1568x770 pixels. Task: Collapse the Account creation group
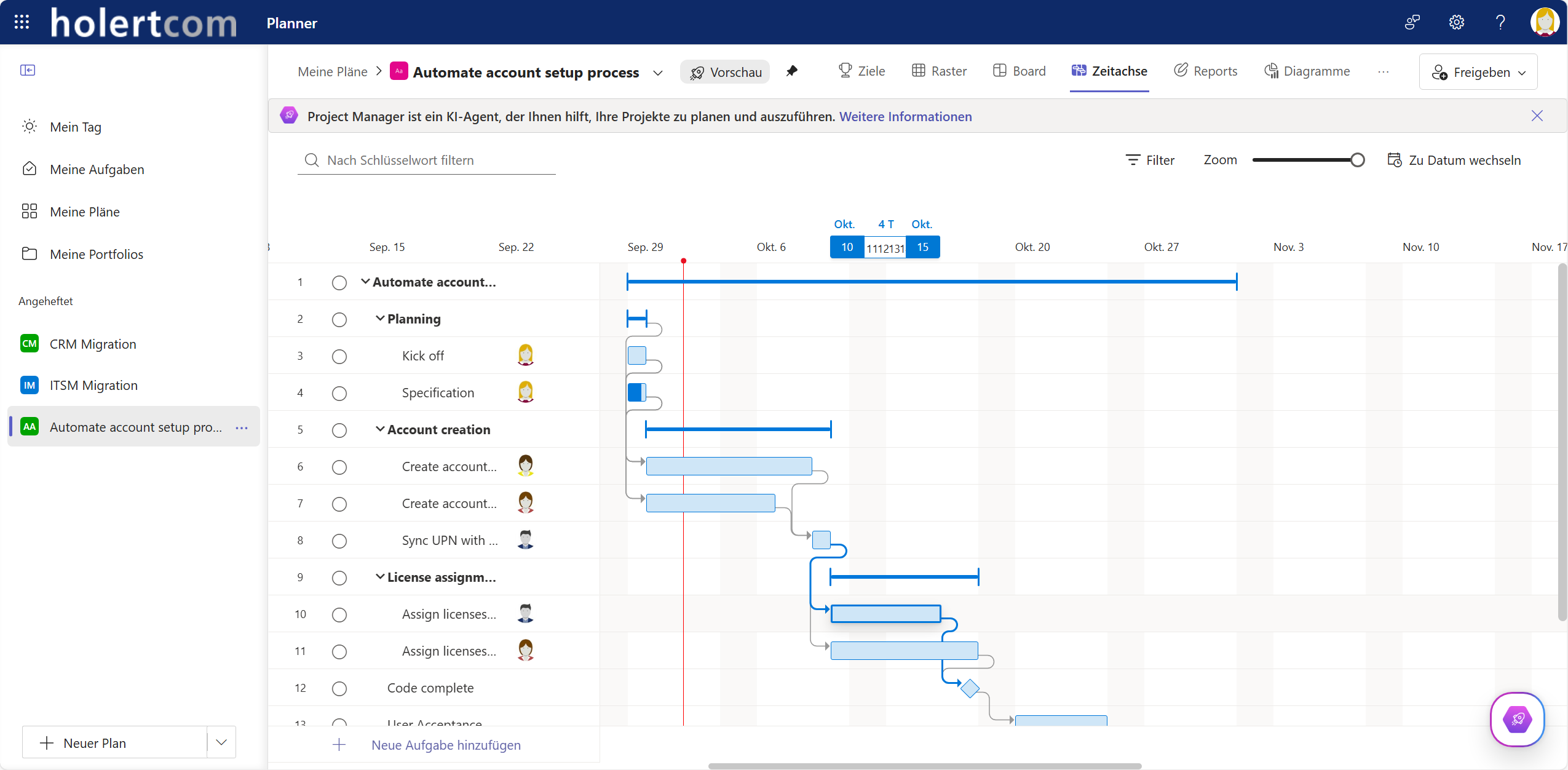tap(380, 429)
